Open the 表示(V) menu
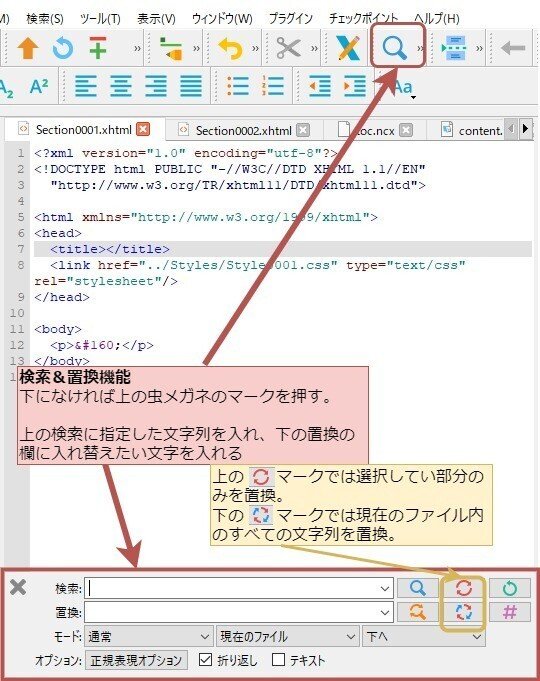This screenshot has height=681, width=540. (x=156, y=19)
